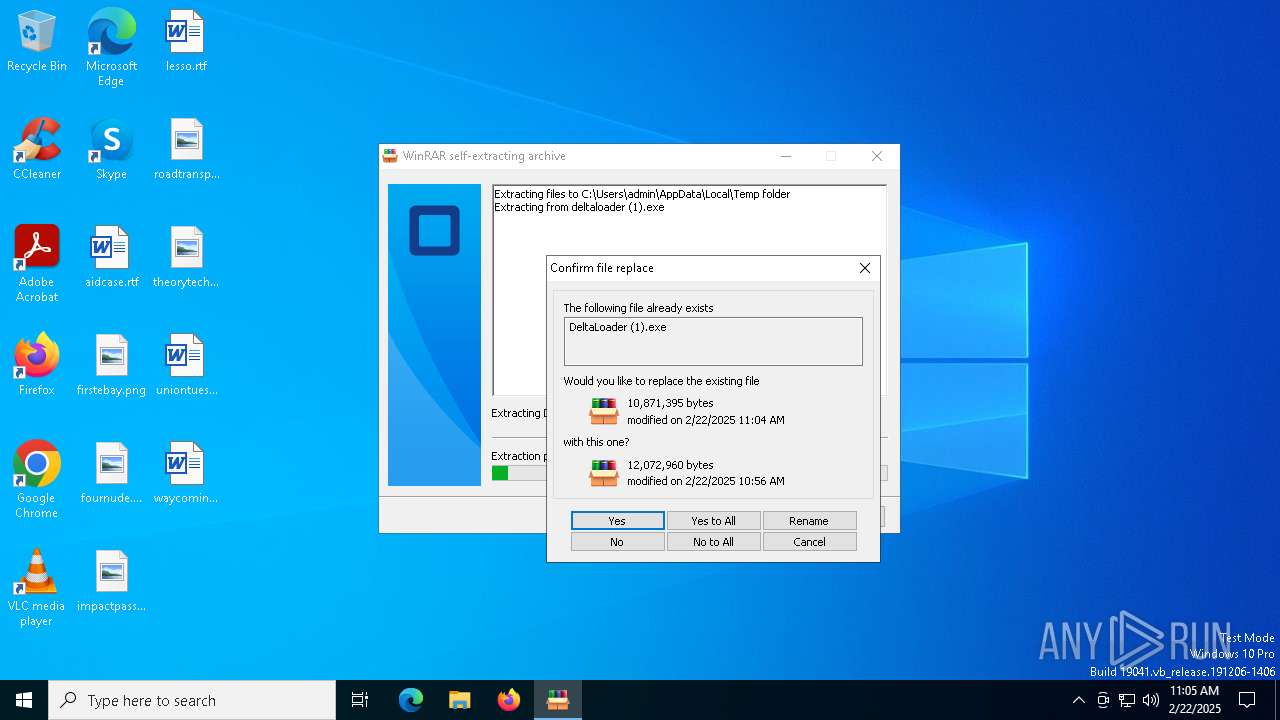This screenshot has width=1280, height=720.
Task: Select the aidcase.rtf document icon
Action: tap(111, 258)
